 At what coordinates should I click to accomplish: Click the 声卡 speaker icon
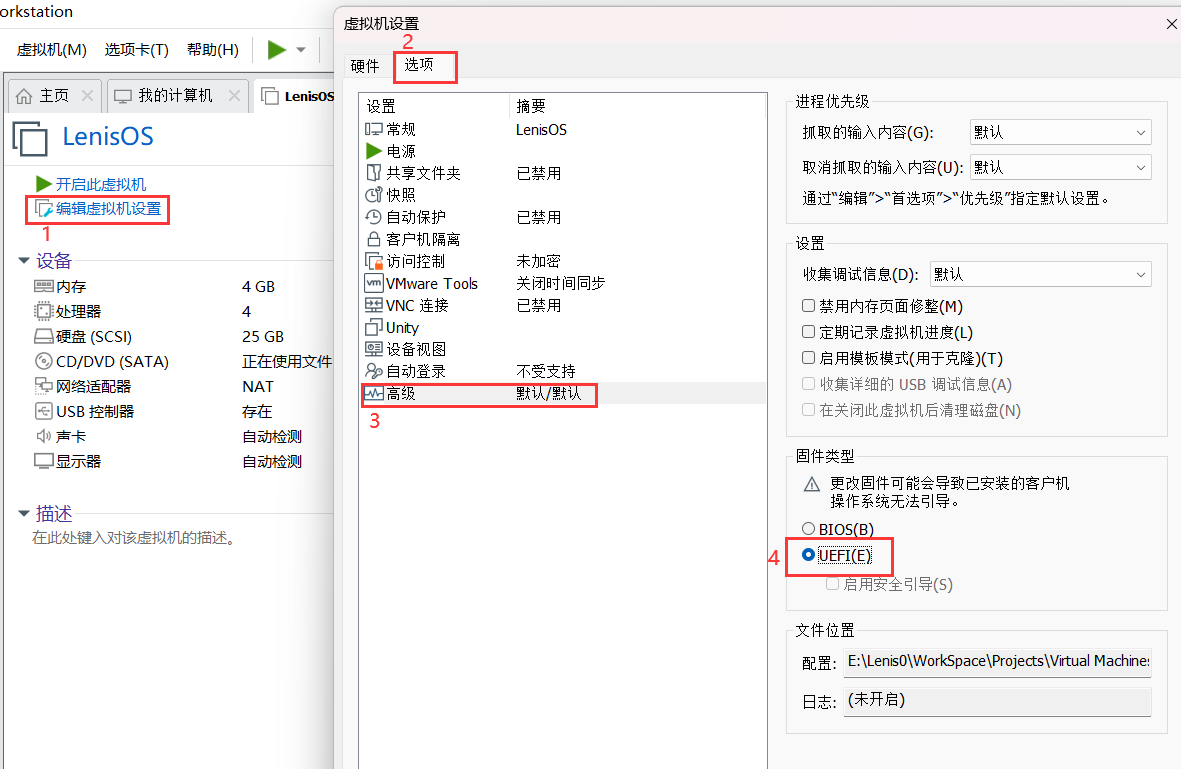(x=44, y=436)
